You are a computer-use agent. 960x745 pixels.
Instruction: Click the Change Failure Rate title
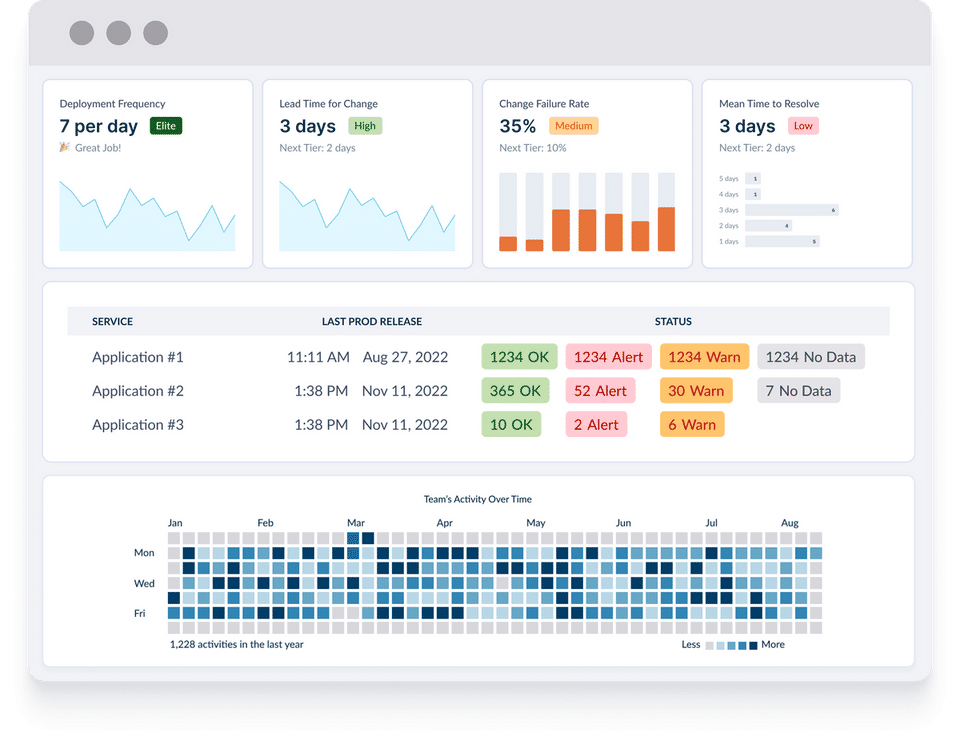coord(544,104)
